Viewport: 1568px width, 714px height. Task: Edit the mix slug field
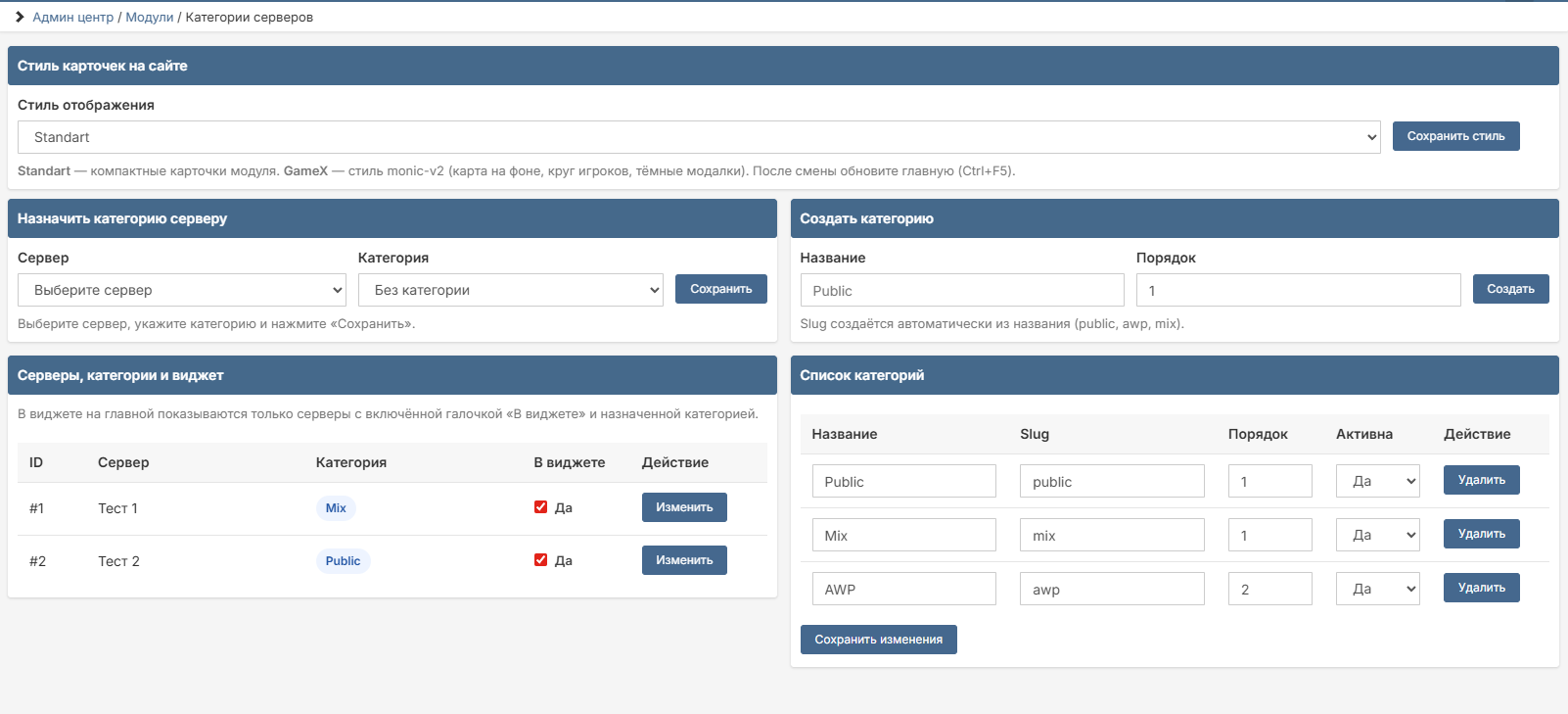(1112, 535)
